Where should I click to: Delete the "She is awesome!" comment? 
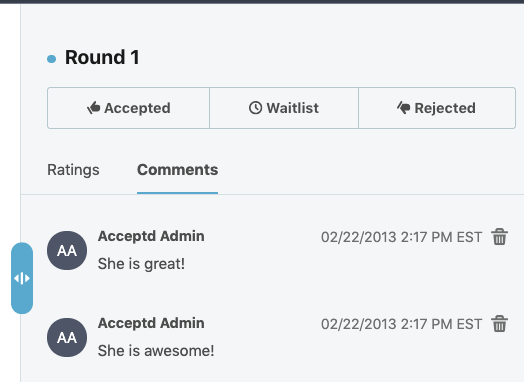[x=500, y=324]
